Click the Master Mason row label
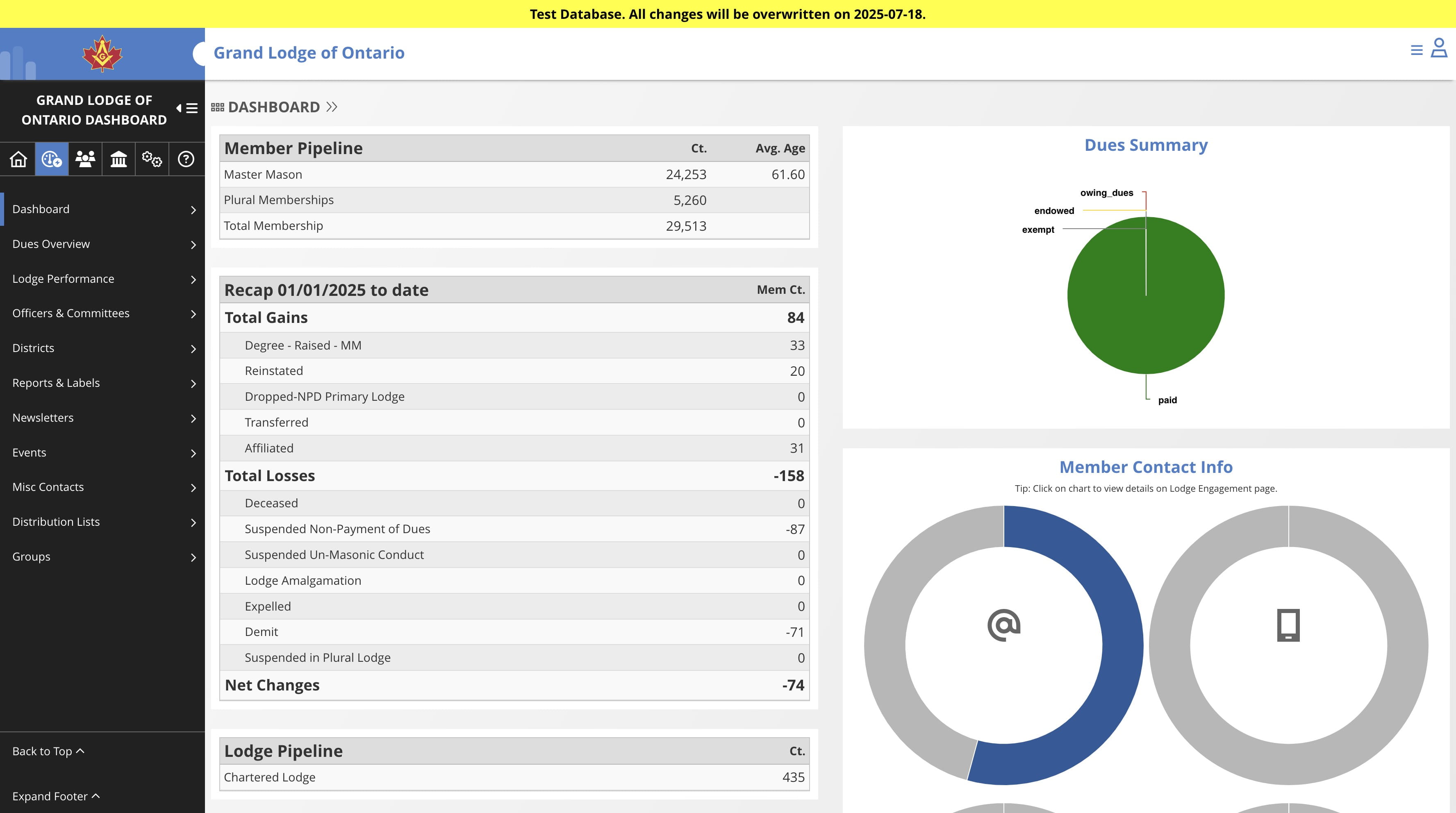The image size is (1456, 813). tap(263, 175)
